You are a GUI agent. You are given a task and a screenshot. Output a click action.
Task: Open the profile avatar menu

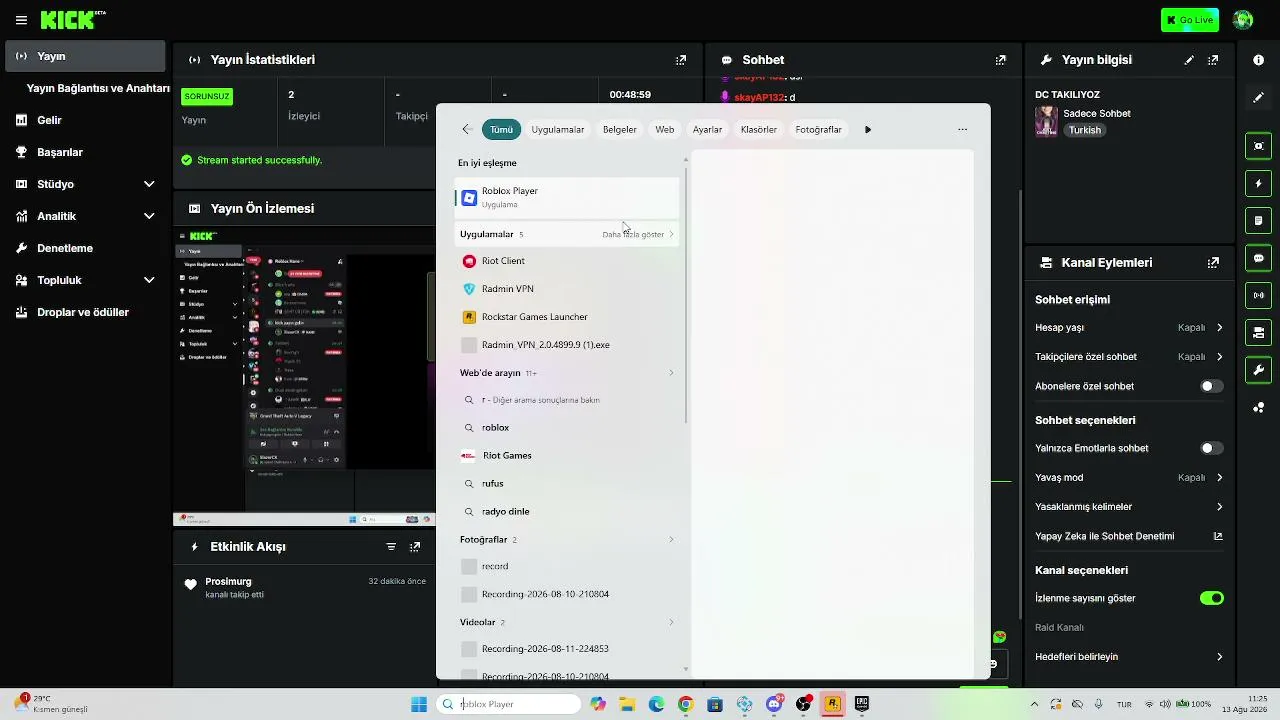1243,20
